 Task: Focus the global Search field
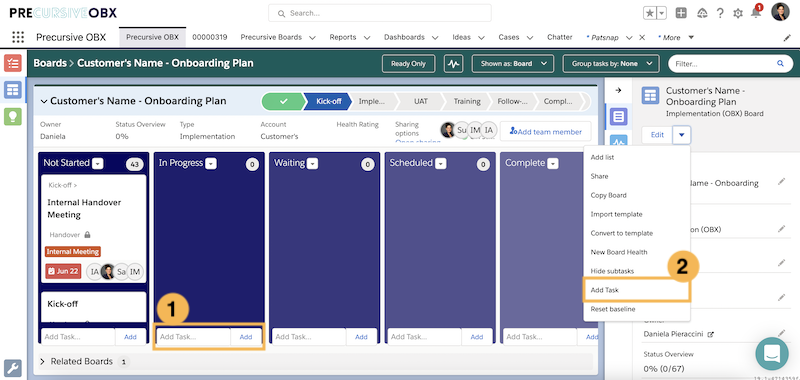click(x=380, y=13)
